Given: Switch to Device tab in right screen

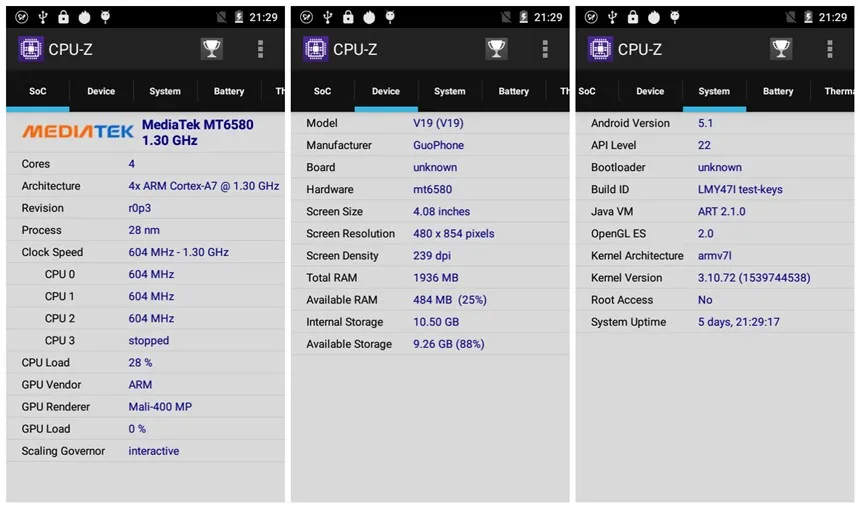Looking at the screenshot, I should click(x=650, y=91).
